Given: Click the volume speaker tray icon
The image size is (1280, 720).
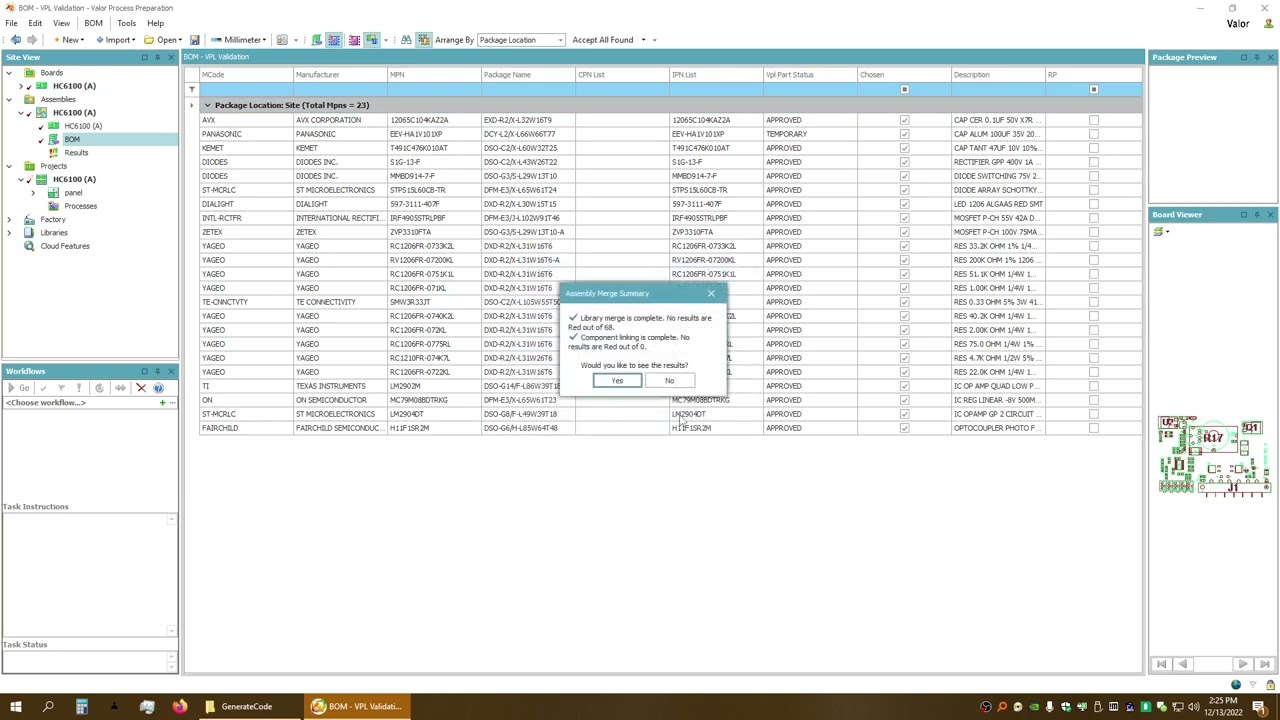Looking at the screenshot, I should pyautogui.click(x=1194, y=707).
